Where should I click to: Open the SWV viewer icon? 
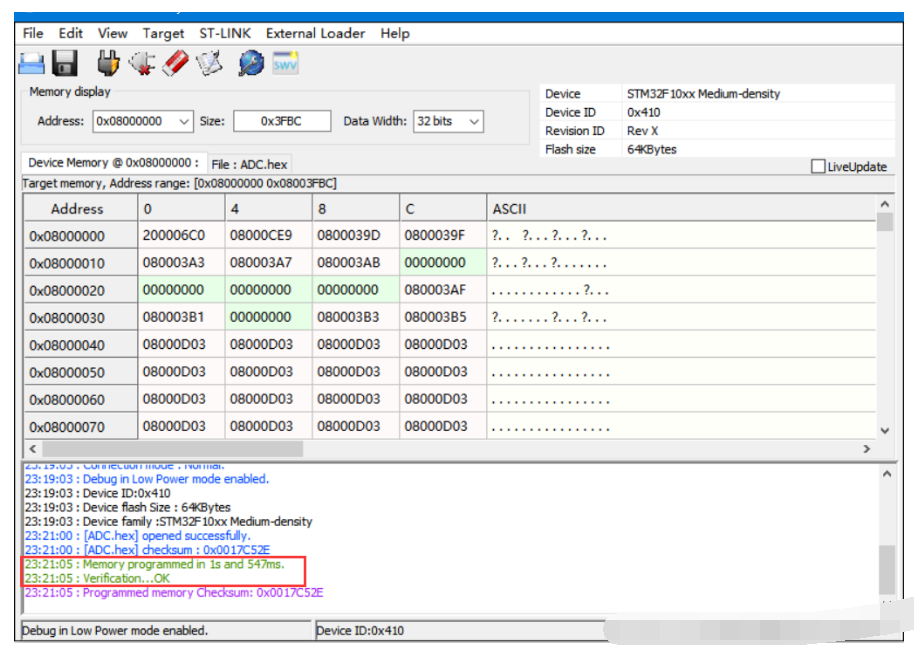point(285,63)
